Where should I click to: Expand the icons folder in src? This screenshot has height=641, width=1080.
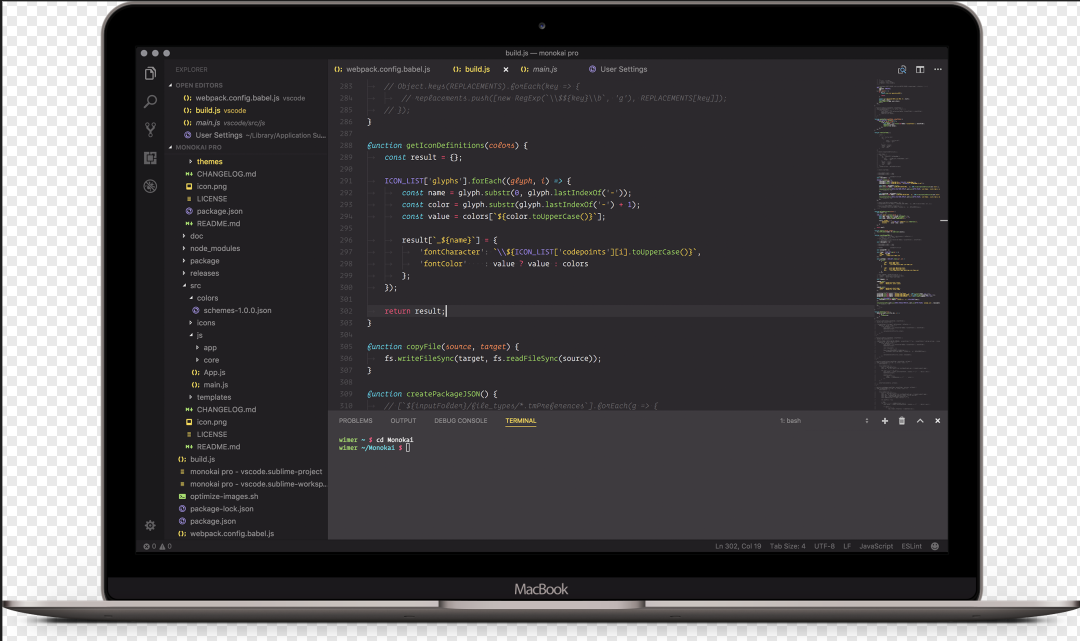205,323
